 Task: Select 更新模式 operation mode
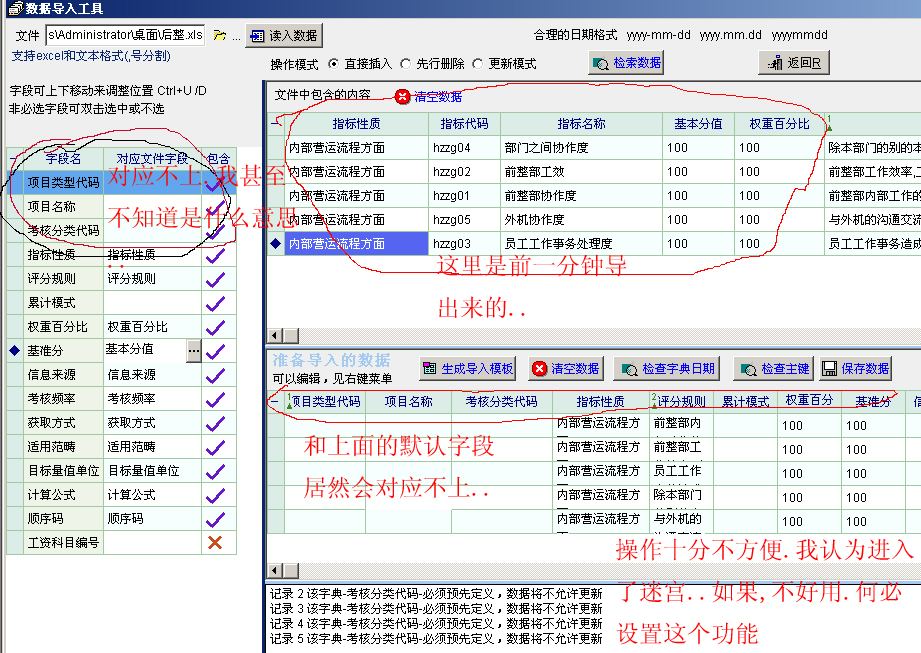tap(478, 63)
